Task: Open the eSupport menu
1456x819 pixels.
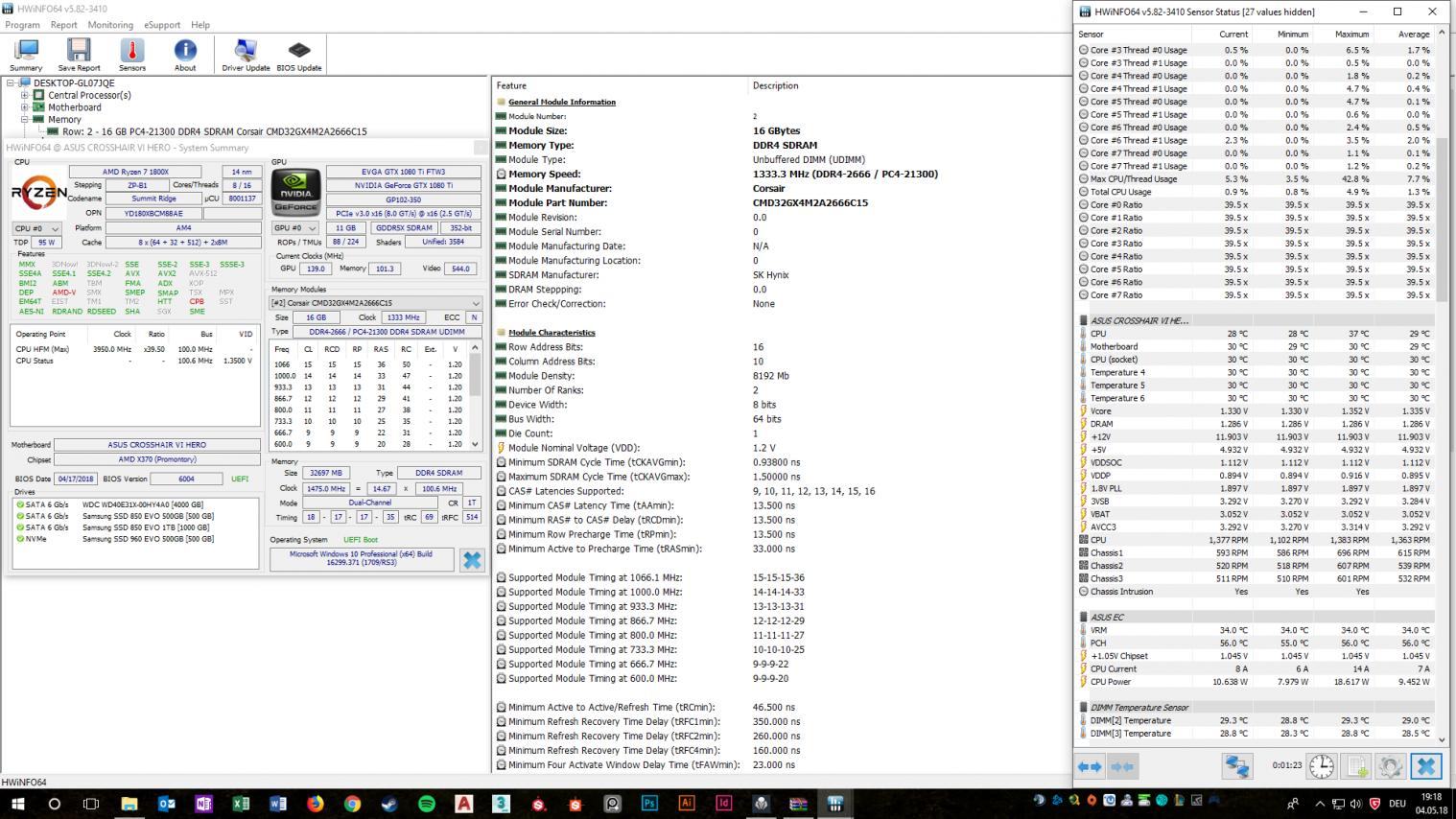Action: [x=162, y=25]
